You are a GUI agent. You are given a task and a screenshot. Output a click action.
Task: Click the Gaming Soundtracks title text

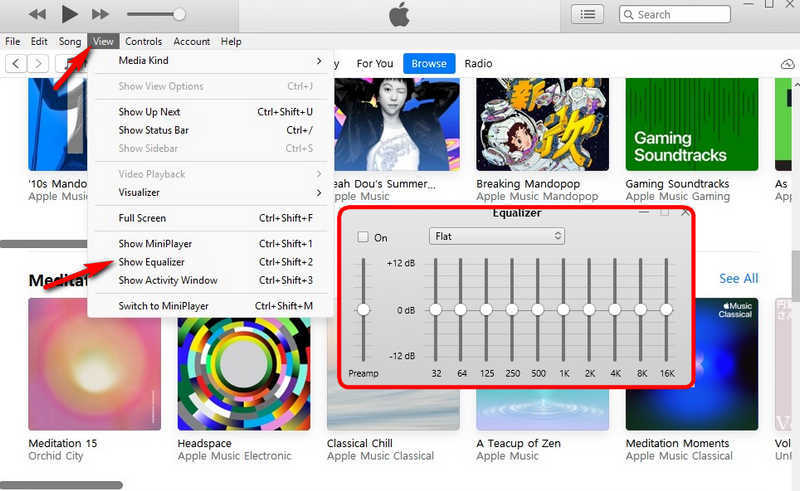click(x=677, y=184)
